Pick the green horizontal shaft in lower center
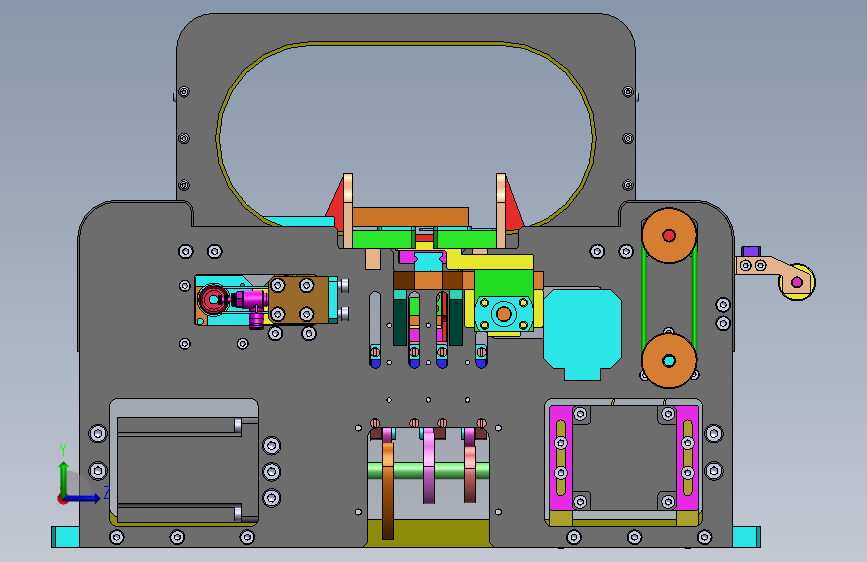 [429, 471]
